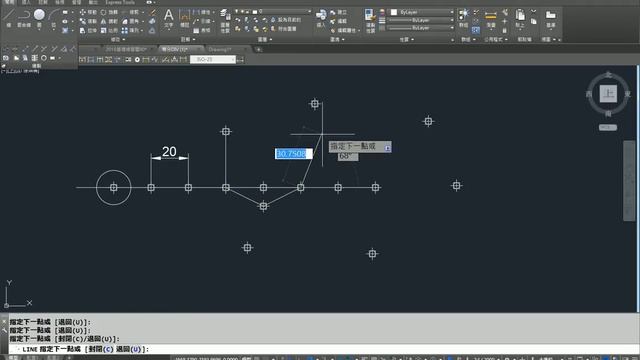
Task: Open the Express Tools ribbon tab
Action: [x=120, y=2]
